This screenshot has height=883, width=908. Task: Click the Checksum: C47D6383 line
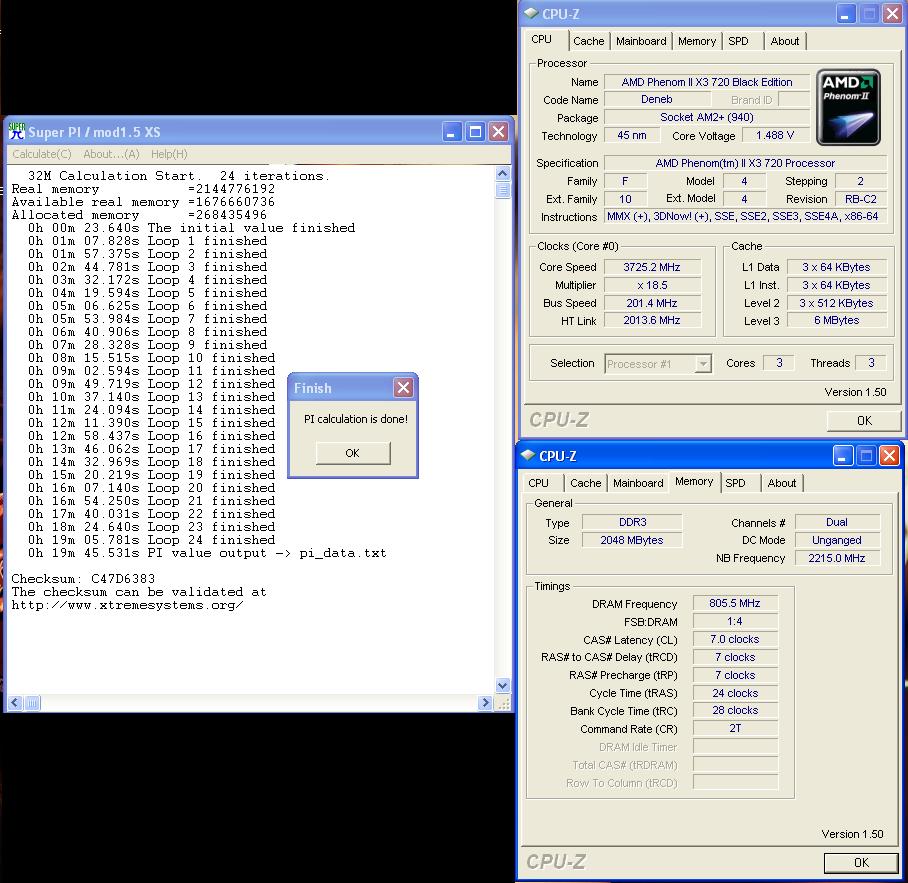(83, 579)
